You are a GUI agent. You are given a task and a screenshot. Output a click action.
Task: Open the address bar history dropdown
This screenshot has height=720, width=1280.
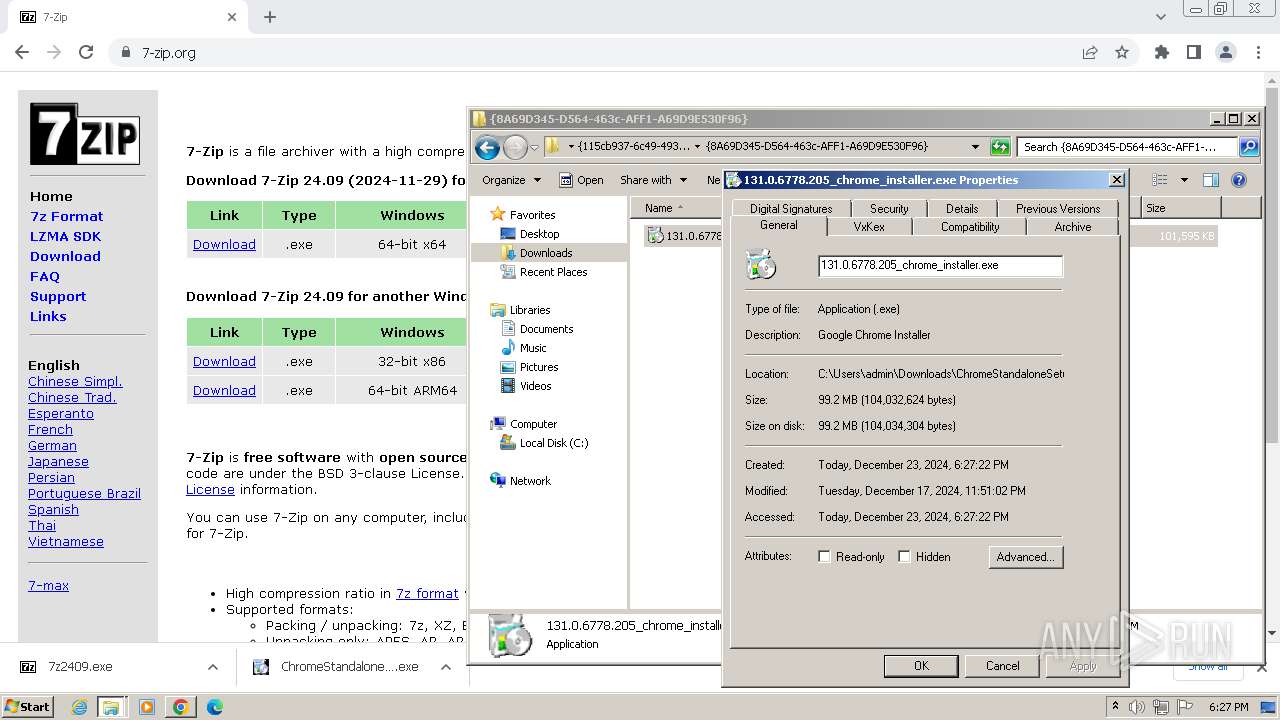coord(976,147)
